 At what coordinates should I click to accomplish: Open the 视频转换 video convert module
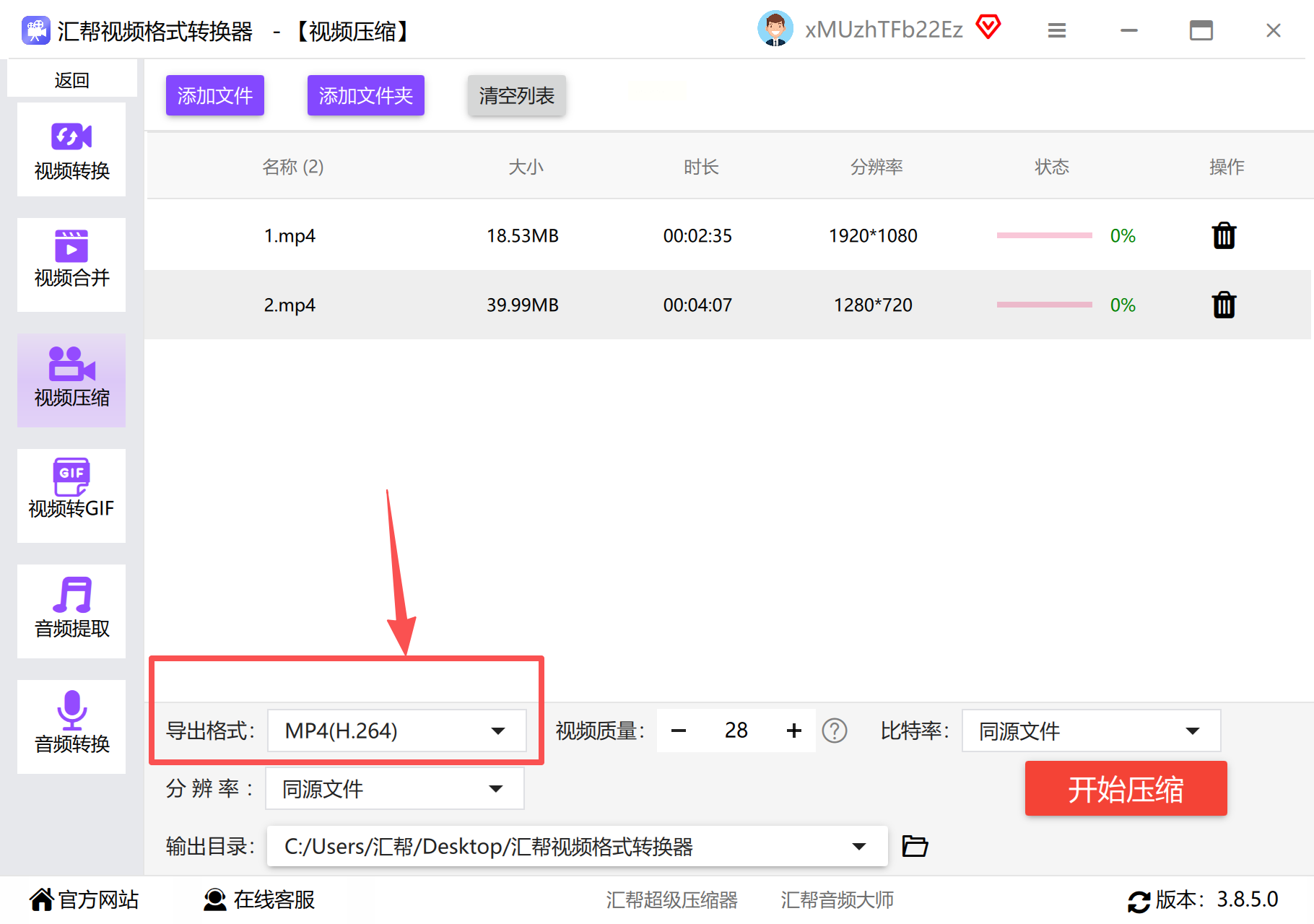(71, 150)
